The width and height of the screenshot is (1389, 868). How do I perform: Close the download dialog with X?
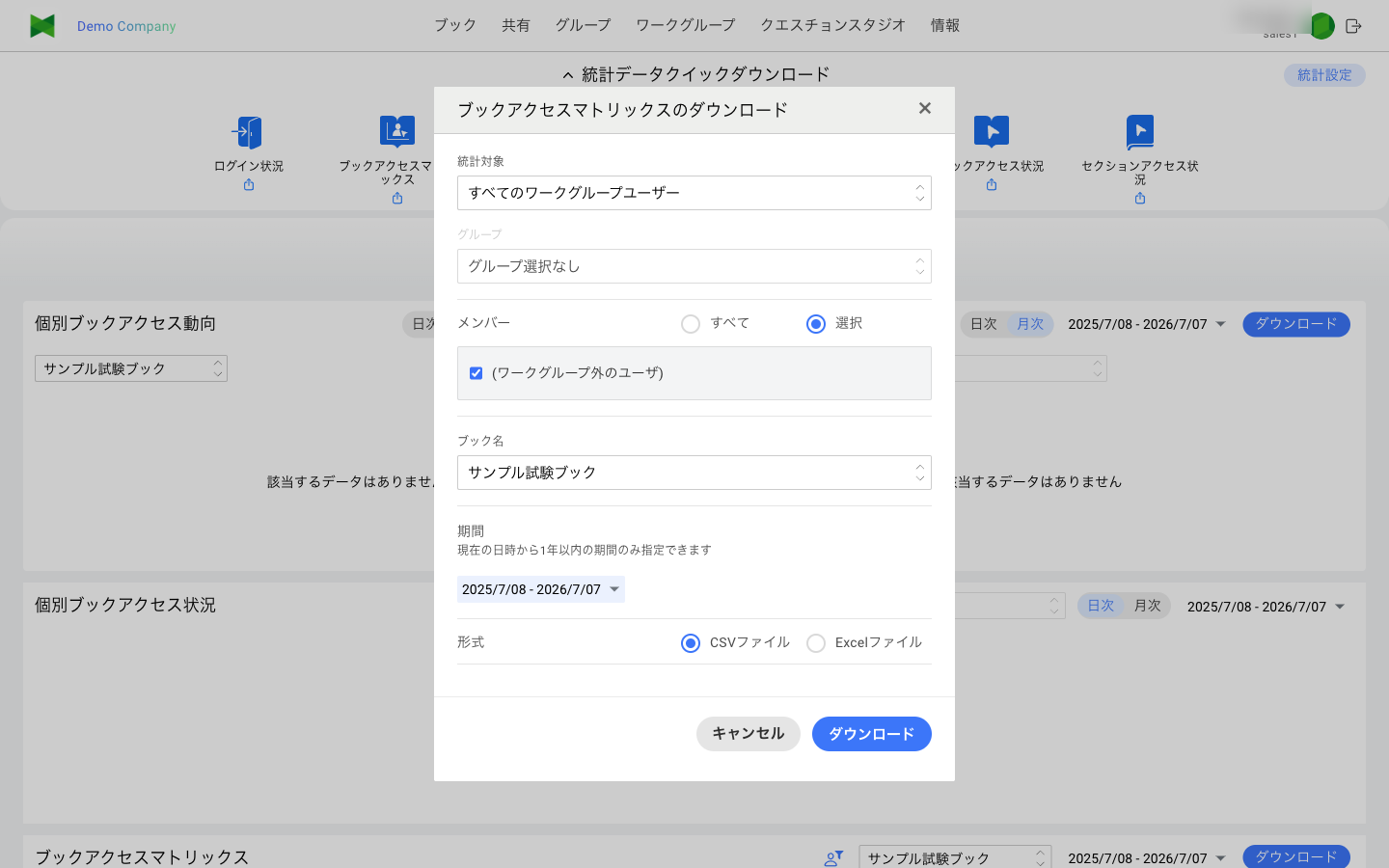925,108
